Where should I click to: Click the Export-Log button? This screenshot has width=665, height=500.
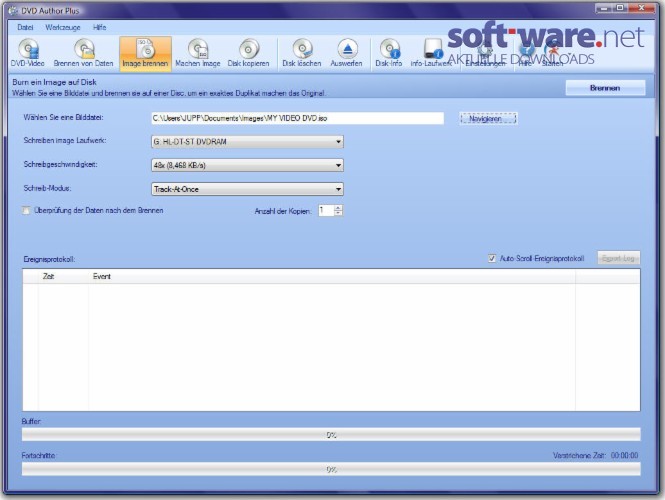(618, 258)
